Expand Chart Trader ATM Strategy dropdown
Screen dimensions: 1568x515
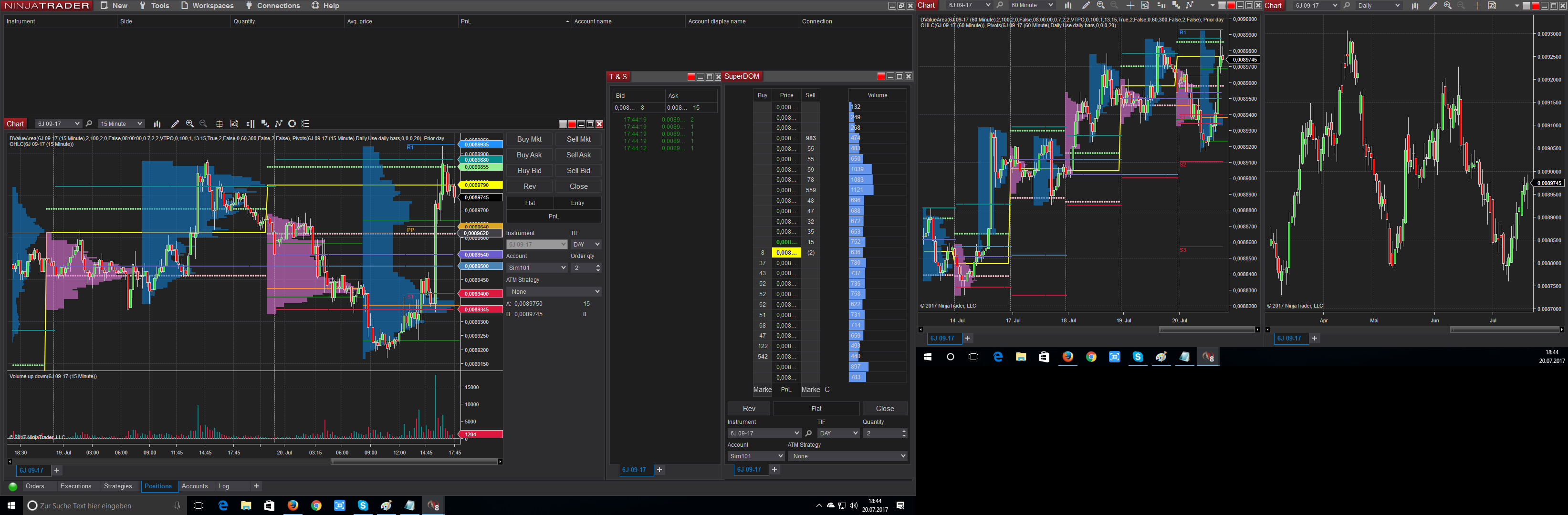tap(554, 292)
